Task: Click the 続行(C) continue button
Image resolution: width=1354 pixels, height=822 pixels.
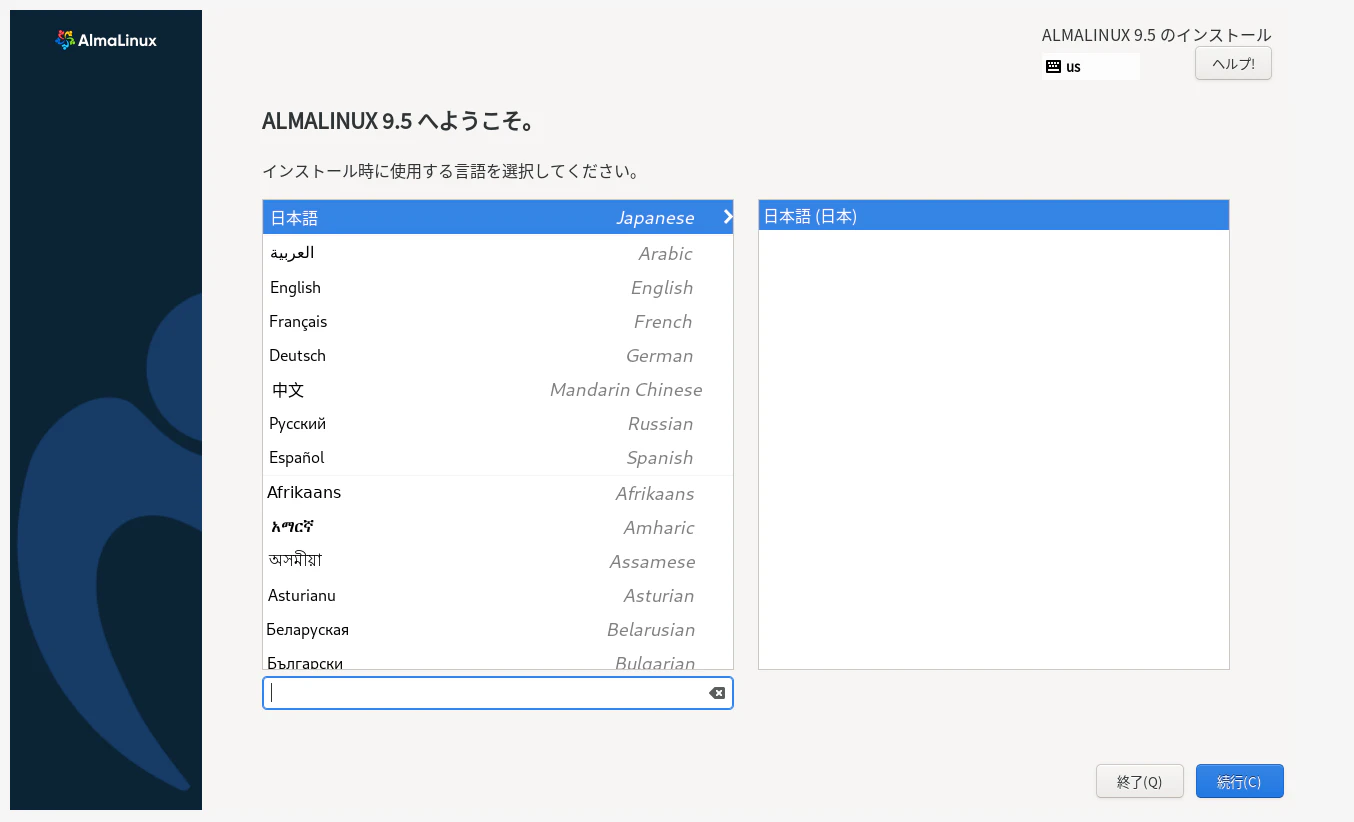Action: click(x=1239, y=781)
